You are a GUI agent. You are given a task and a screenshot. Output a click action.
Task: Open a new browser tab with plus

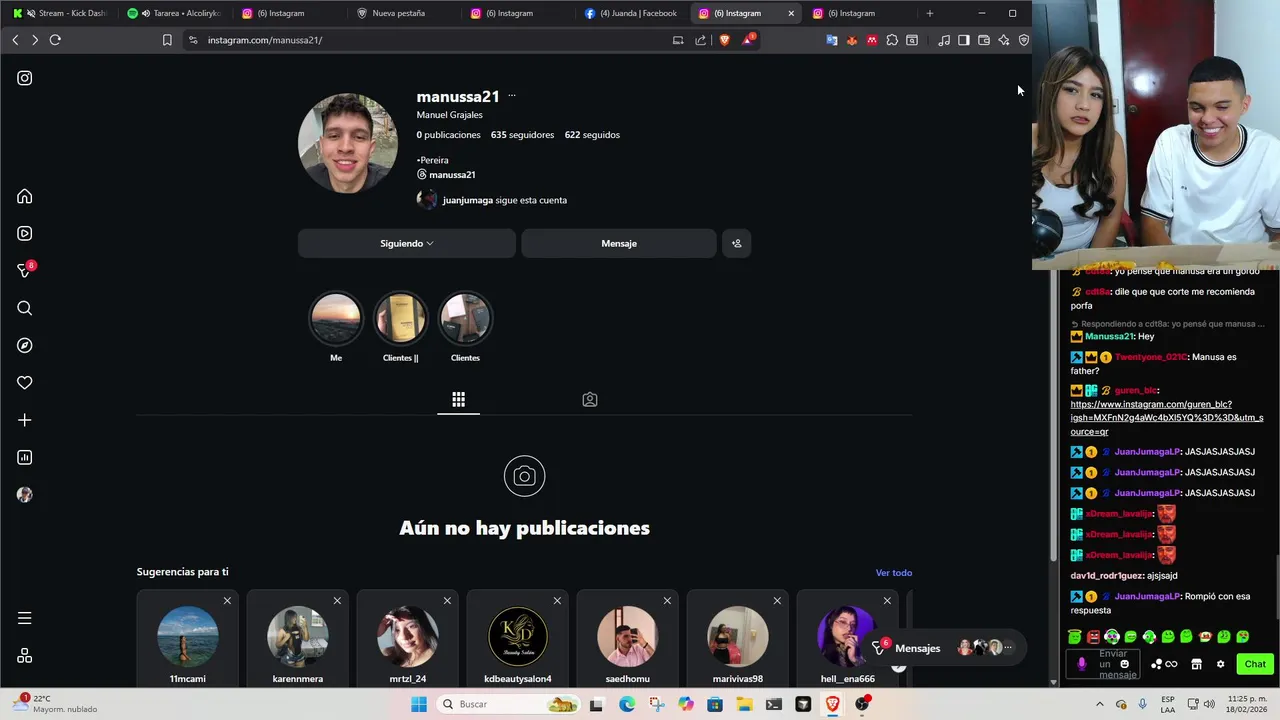click(930, 13)
